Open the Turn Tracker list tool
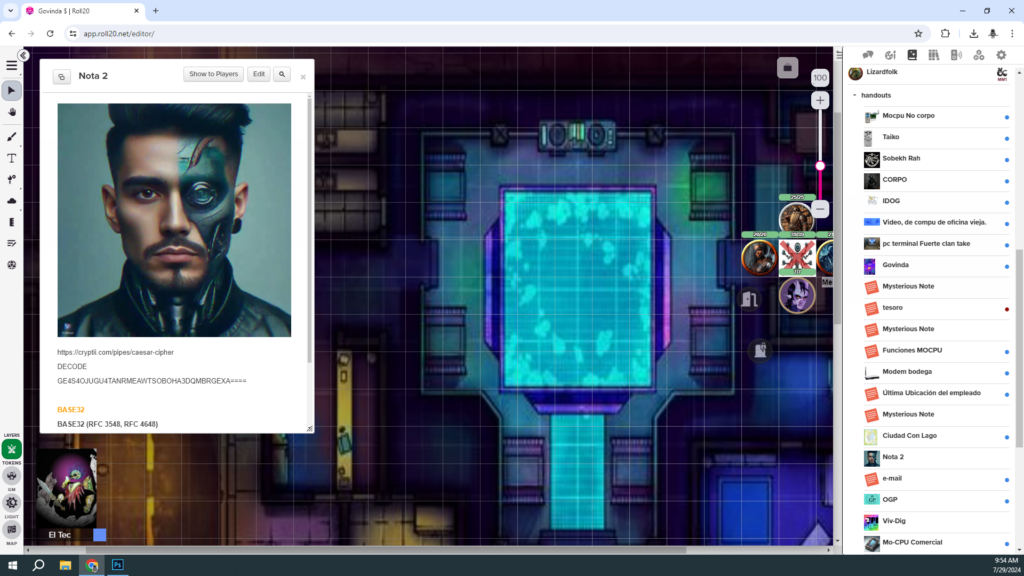Viewport: 1024px width, 576px height. [12, 244]
